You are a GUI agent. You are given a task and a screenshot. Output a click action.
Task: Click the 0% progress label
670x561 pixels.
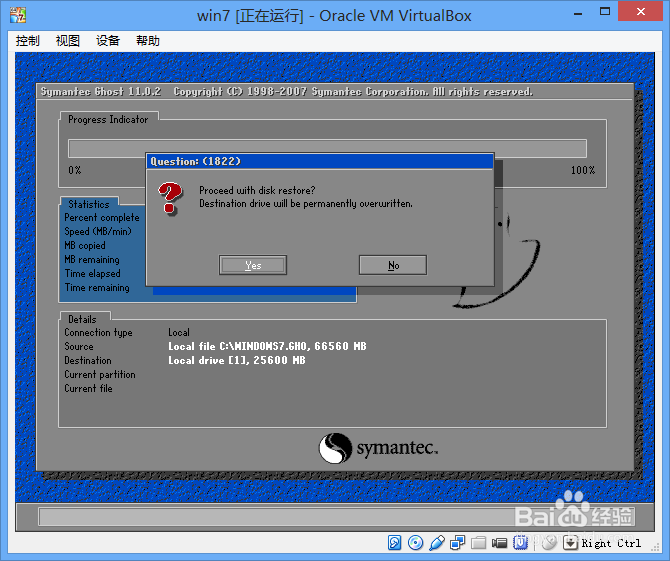pos(75,170)
